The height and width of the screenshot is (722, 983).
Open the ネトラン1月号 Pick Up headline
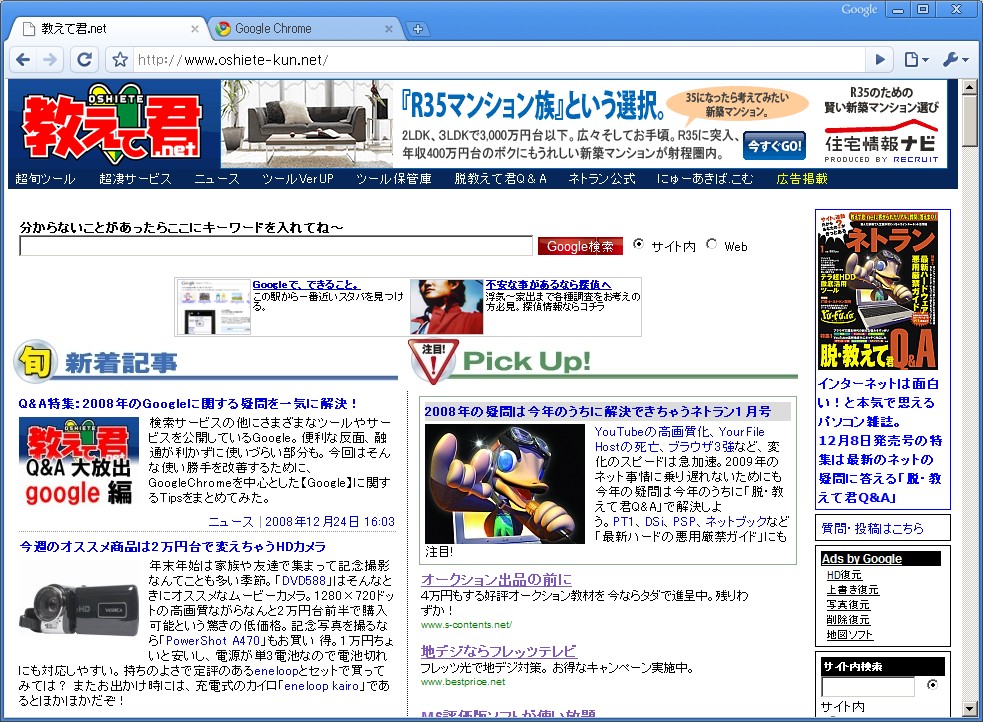click(x=597, y=412)
